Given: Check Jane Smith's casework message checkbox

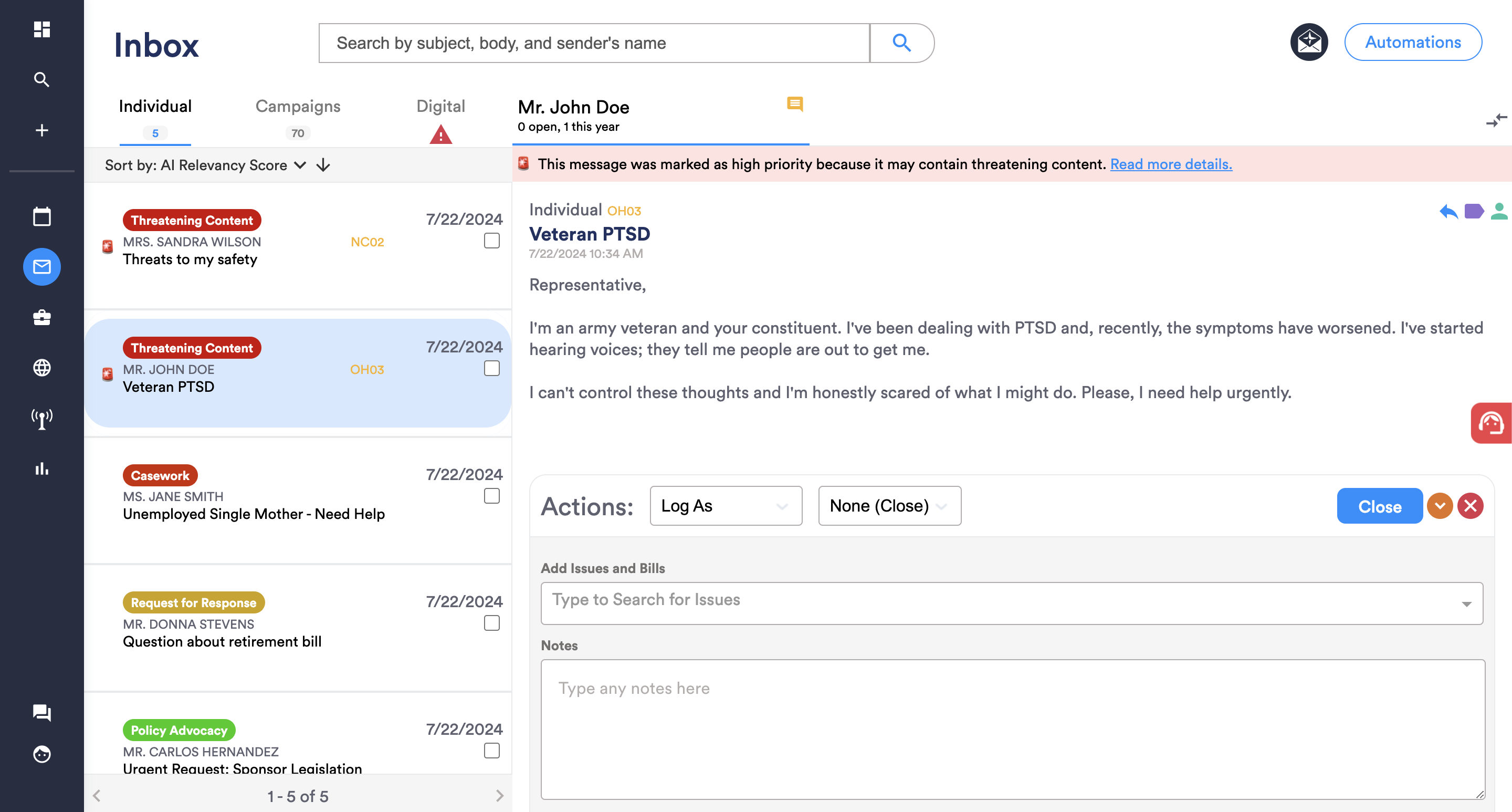Looking at the screenshot, I should click(x=491, y=495).
